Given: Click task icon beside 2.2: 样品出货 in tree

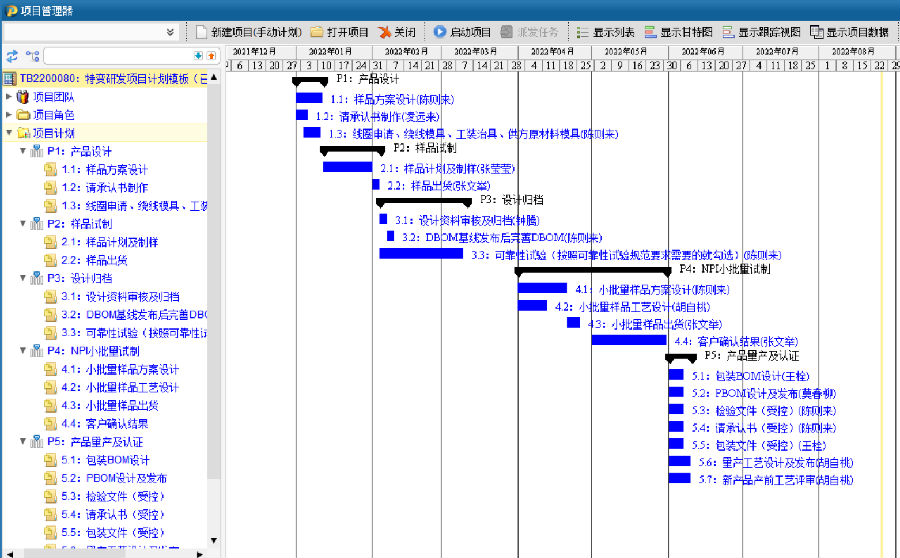Looking at the screenshot, I should 51,260.
